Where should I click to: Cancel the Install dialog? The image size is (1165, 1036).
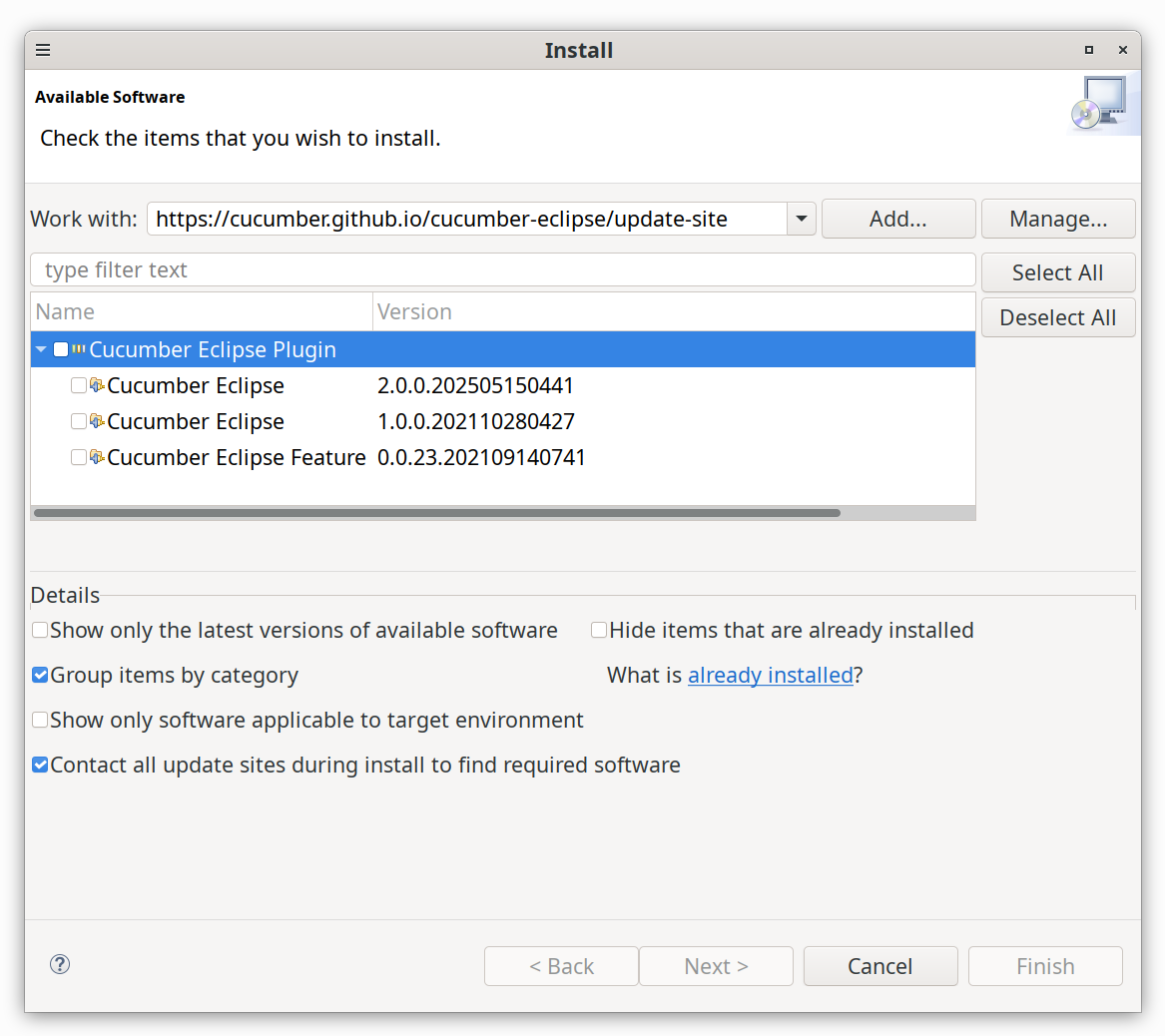pos(880,965)
